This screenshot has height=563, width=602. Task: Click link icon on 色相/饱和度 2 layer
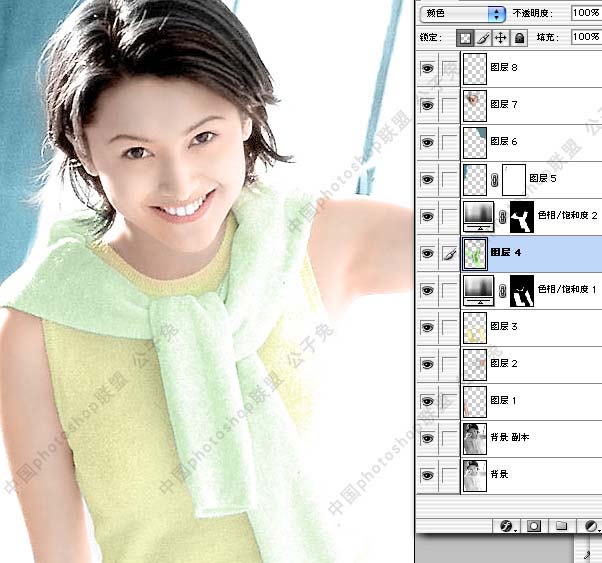[x=500, y=216]
